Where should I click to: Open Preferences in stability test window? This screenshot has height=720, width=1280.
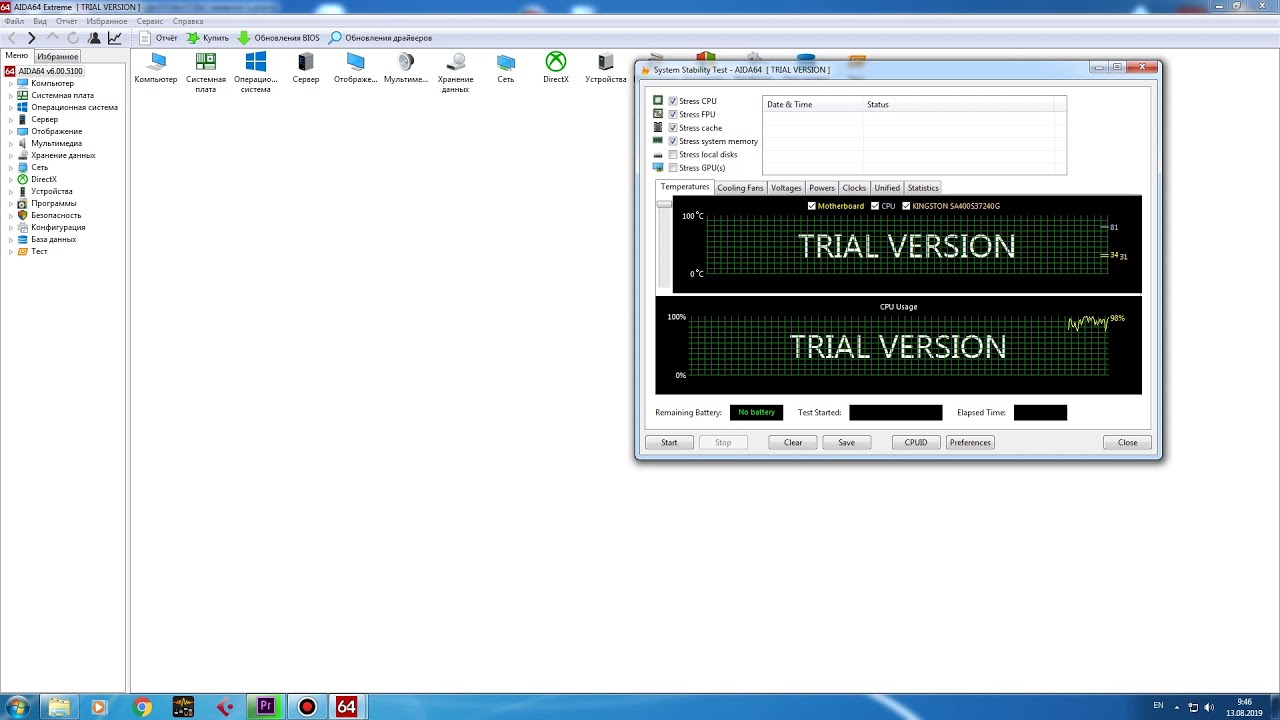(x=970, y=442)
